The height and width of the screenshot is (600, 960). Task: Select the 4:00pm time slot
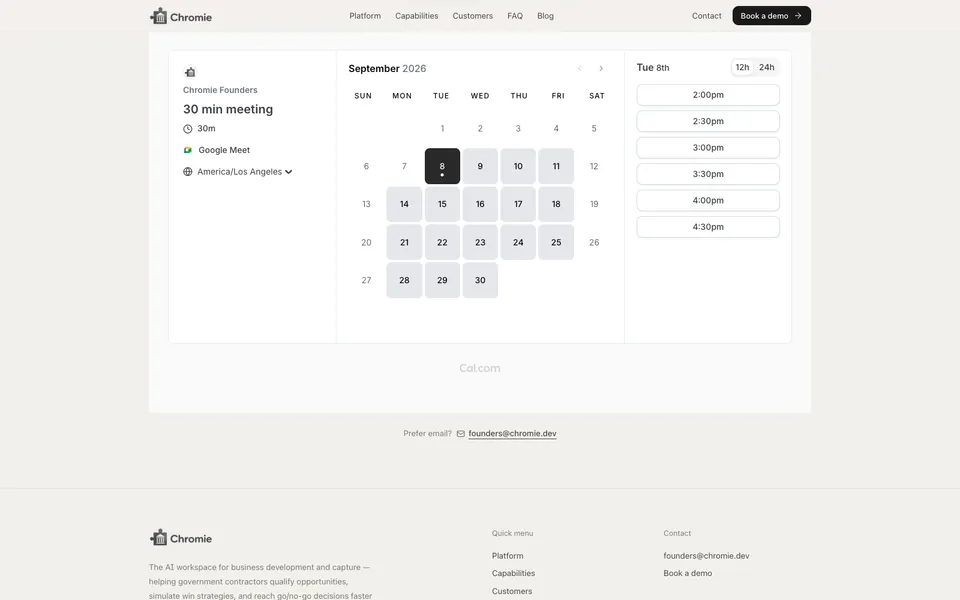pos(708,200)
